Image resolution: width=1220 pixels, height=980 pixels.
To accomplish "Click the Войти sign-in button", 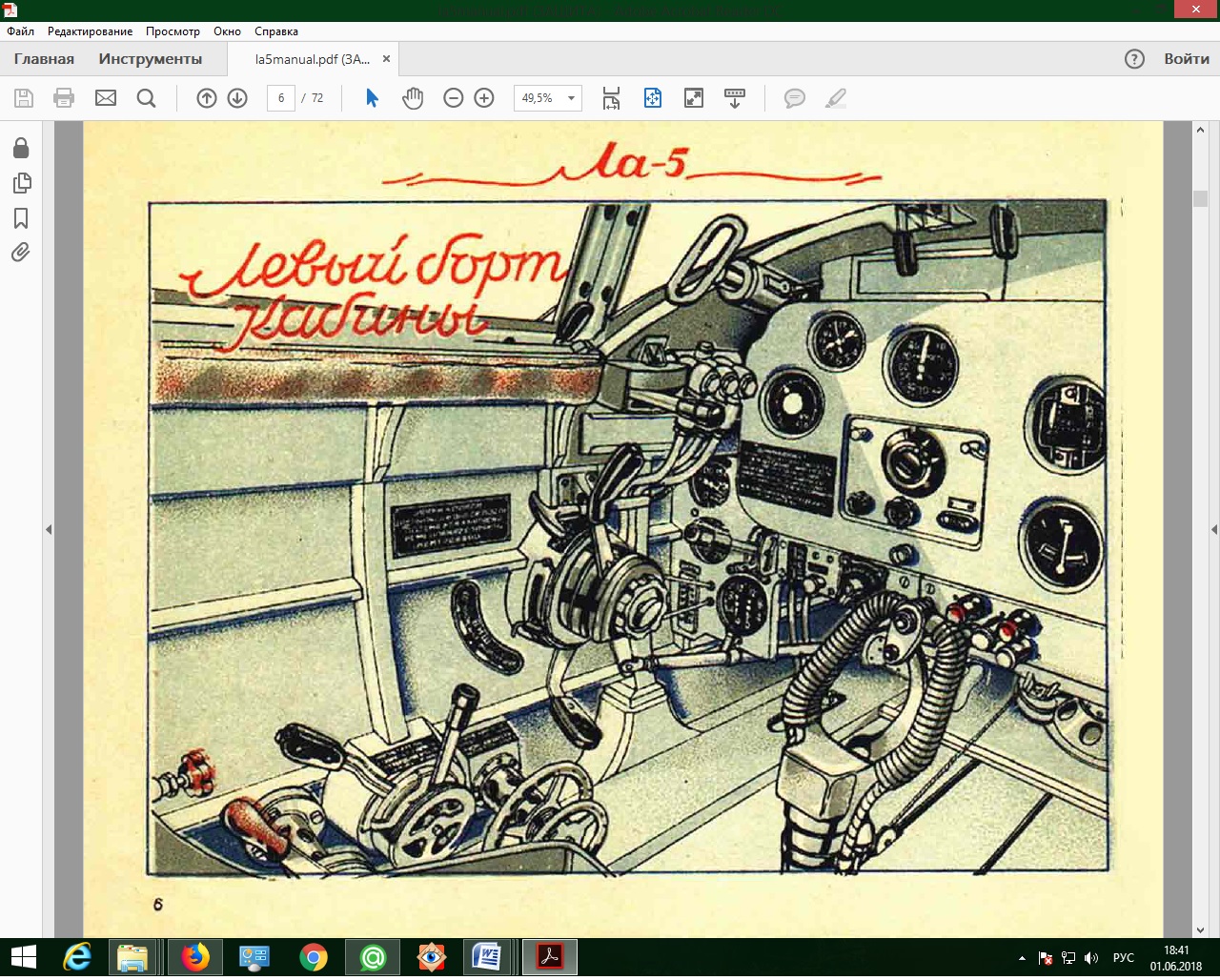I will (1186, 59).
